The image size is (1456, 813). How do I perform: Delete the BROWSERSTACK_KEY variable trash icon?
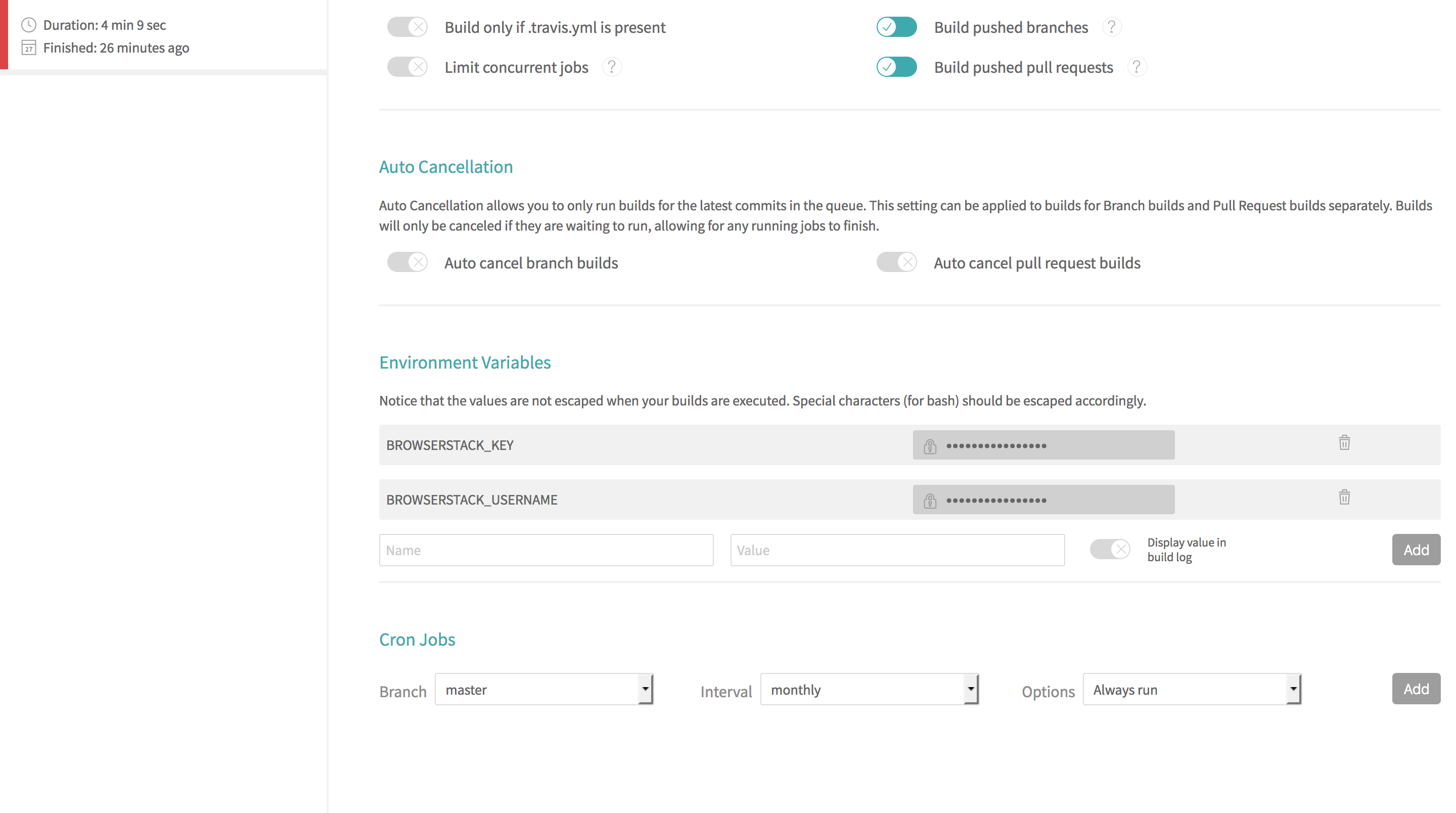(1344, 443)
